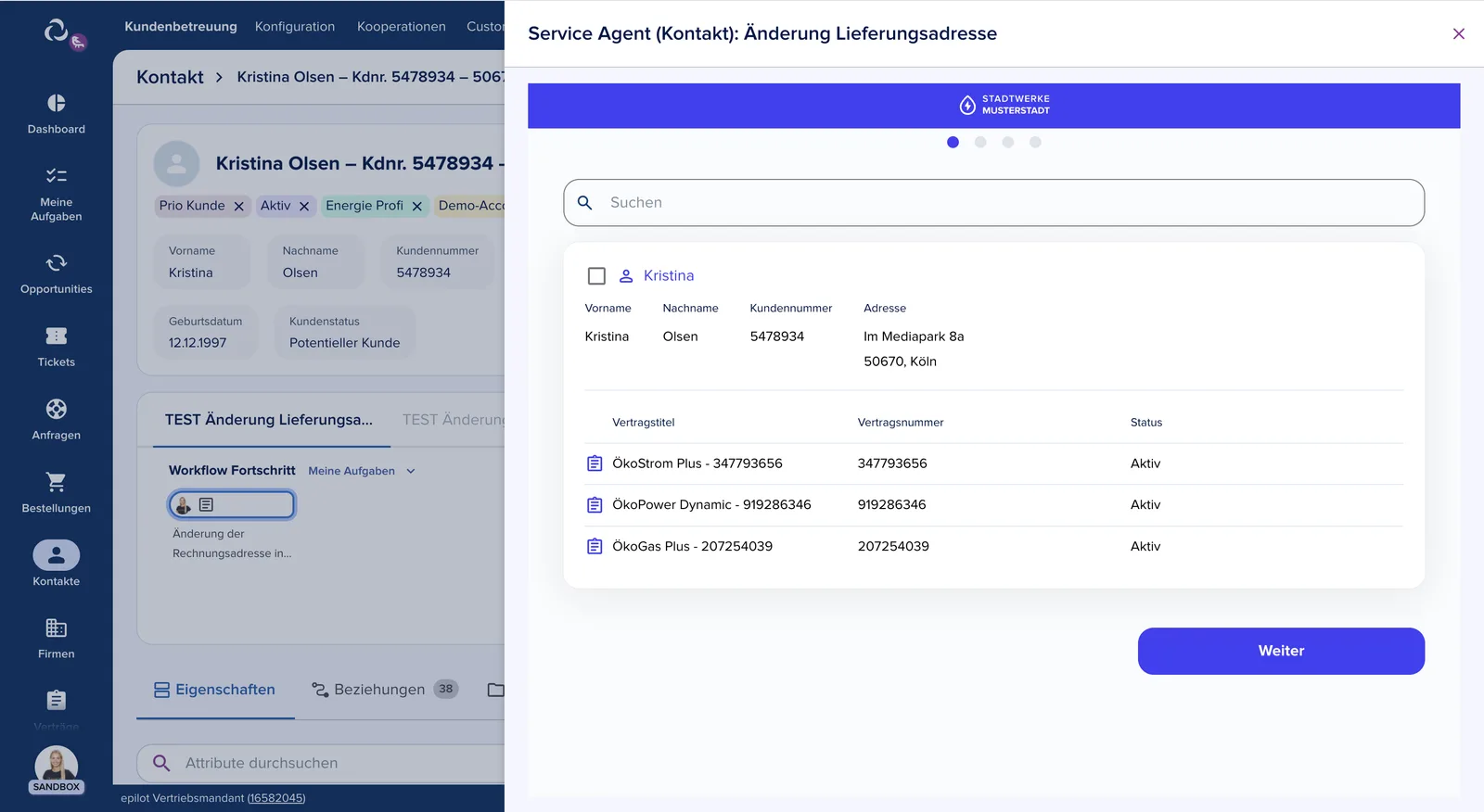The width and height of the screenshot is (1484, 812).
Task: Open Kundenbetreuung top menu
Action: point(181,27)
